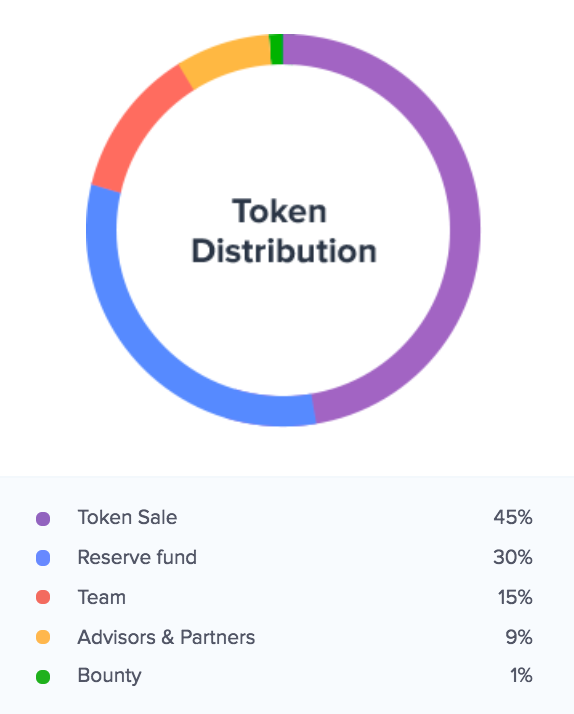Click the red Team legend dot
The width and height of the screenshot is (574, 714).
click(x=43, y=597)
